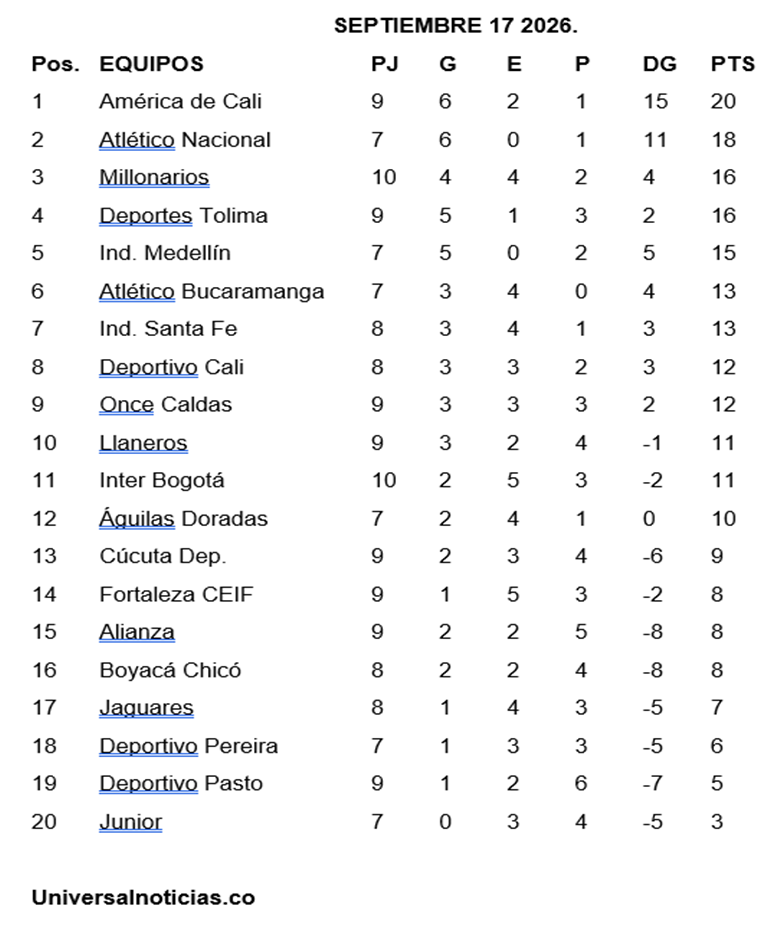Click the DG column header
The image size is (775, 930).
pos(659,64)
